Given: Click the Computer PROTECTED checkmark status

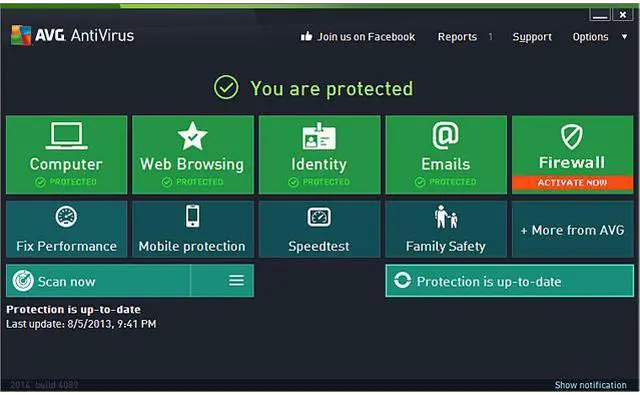Looking at the screenshot, I should tap(66, 182).
